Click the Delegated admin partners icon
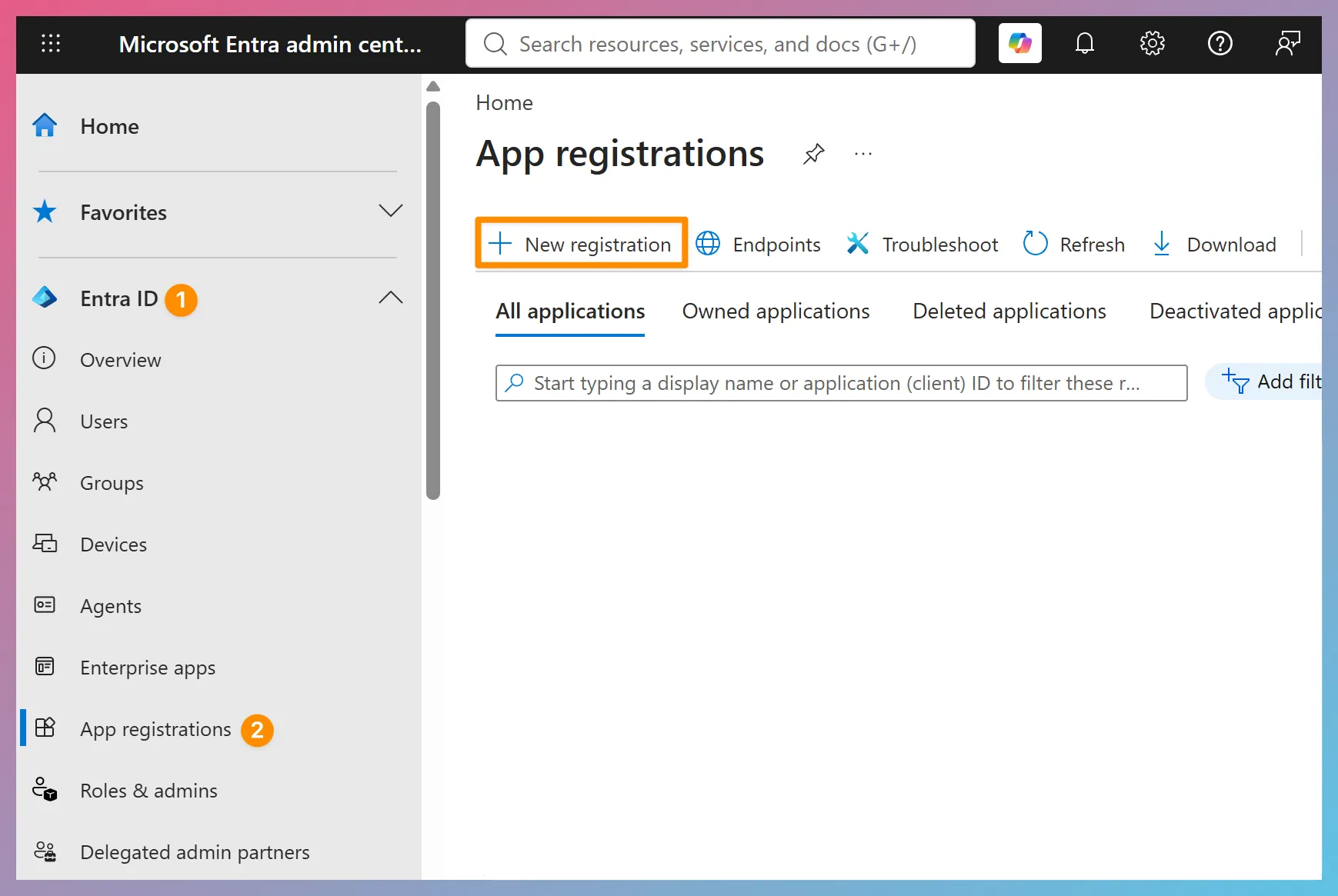This screenshot has width=1338, height=896. (x=45, y=851)
